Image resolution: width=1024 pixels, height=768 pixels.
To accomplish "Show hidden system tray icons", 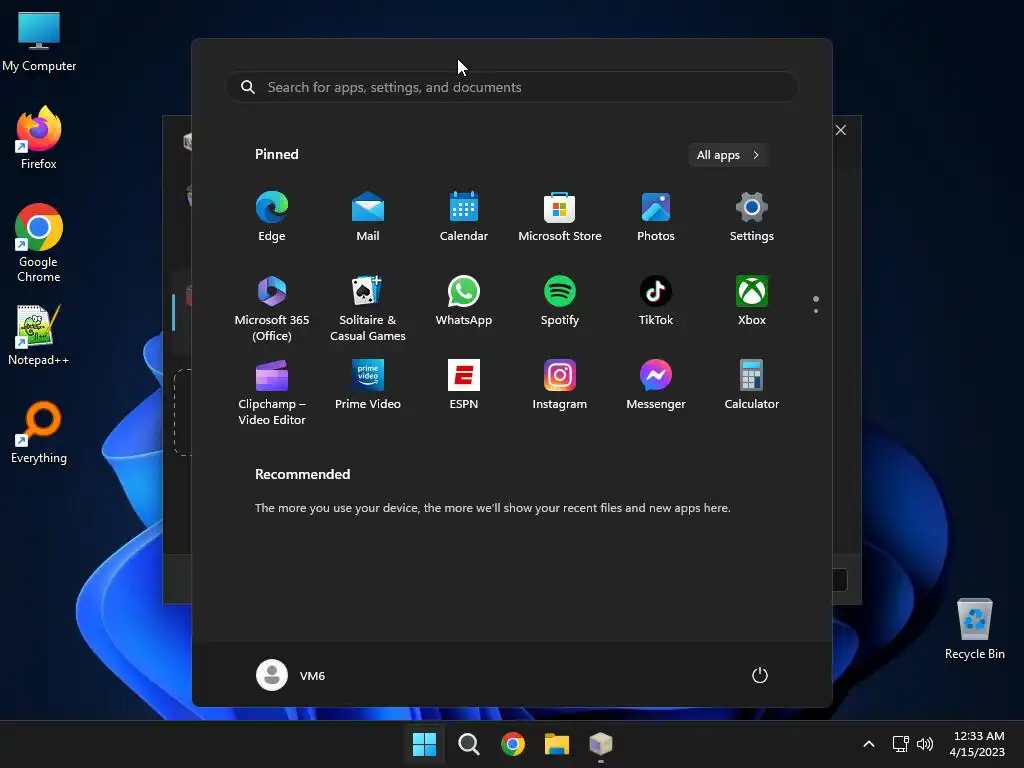I will (x=869, y=744).
